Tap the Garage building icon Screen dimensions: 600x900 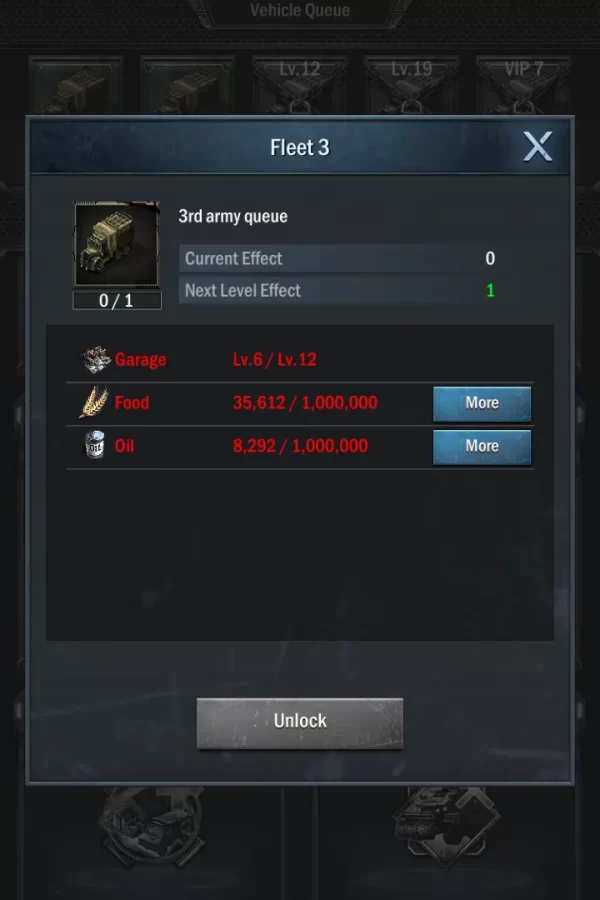point(95,360)
